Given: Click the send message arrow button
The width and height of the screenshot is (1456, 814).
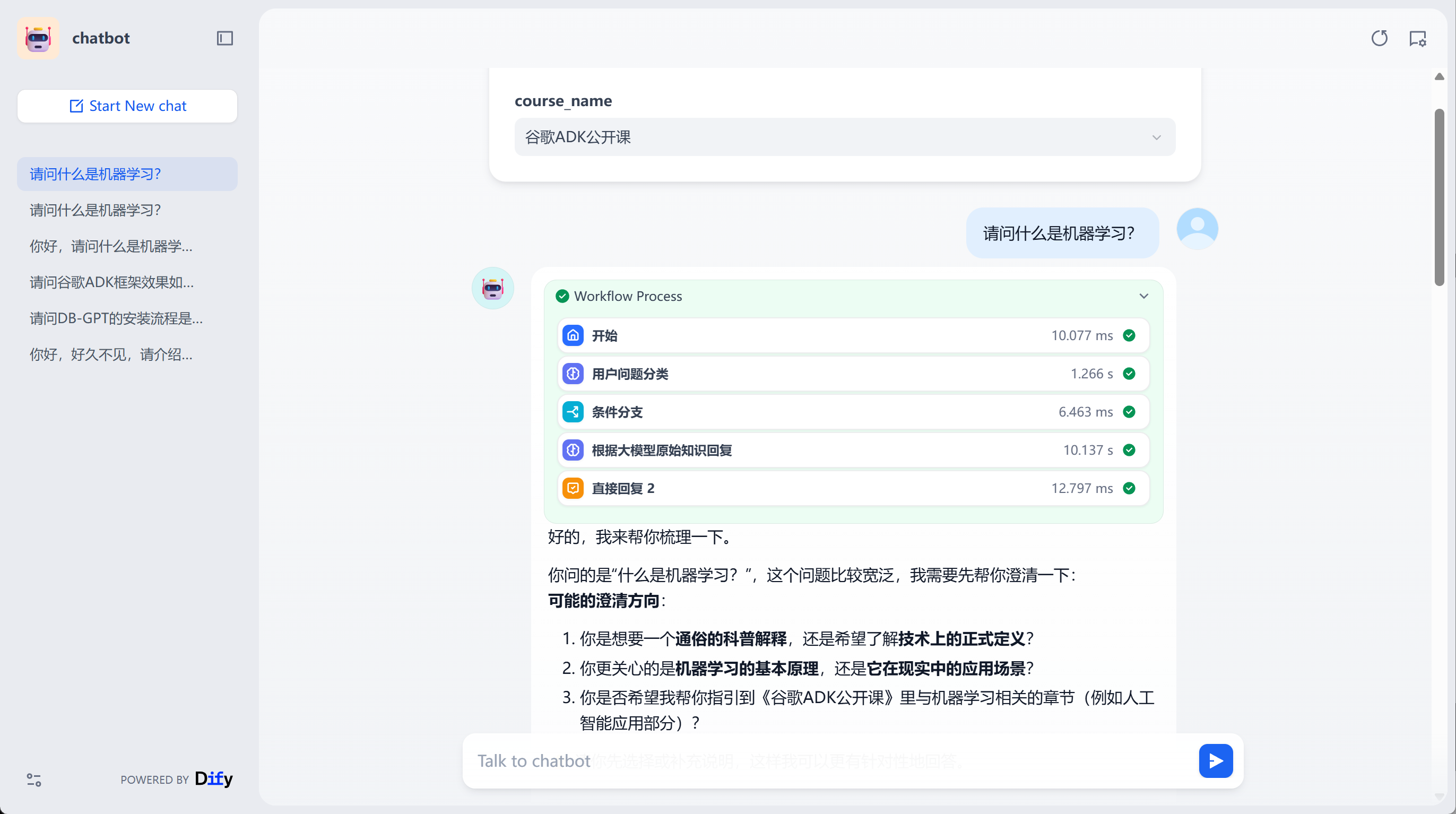Looking at the screenshot, I should (x=1216, y=761).
